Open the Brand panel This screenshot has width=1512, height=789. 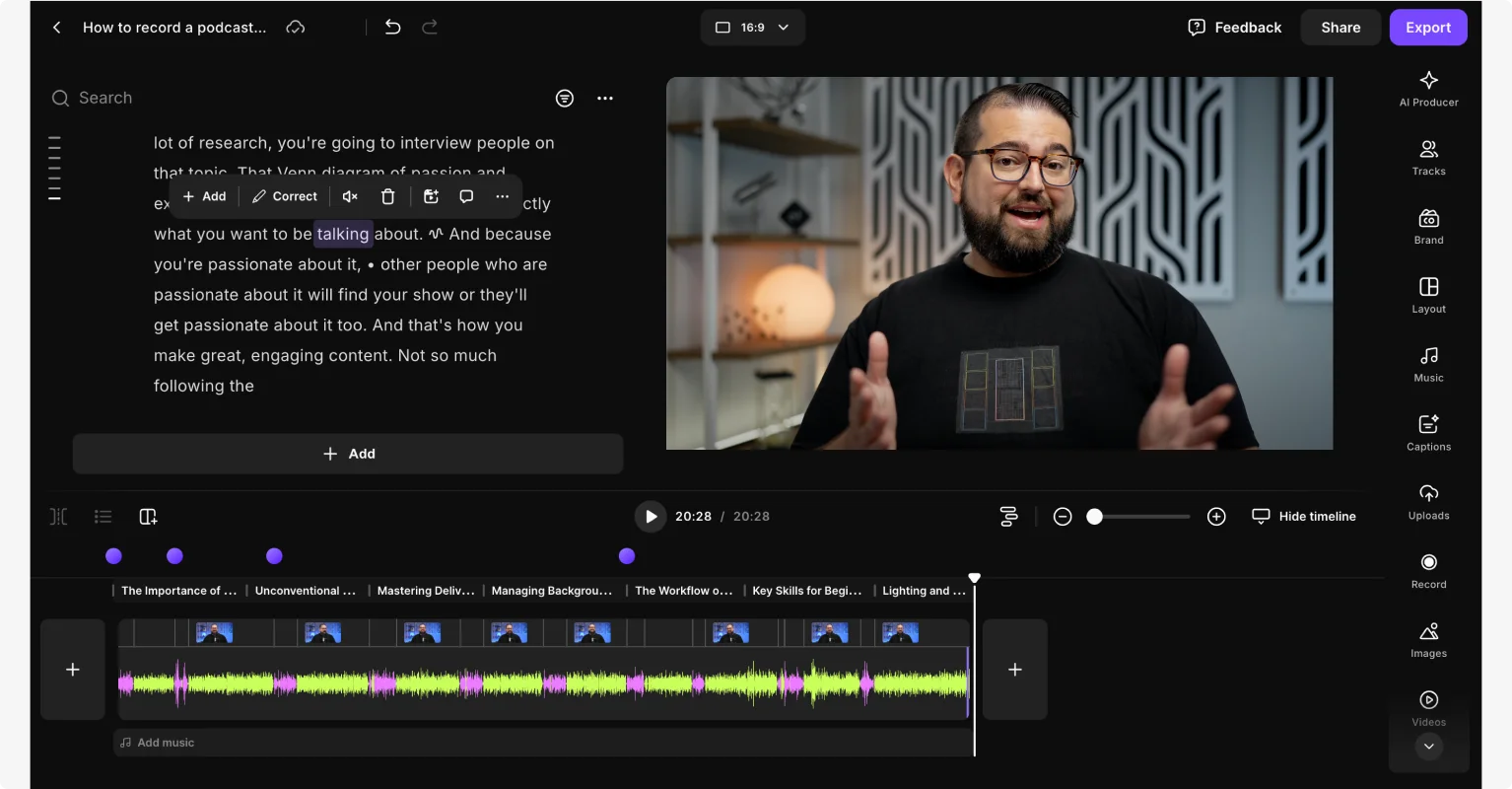(x=1427, y=226)
